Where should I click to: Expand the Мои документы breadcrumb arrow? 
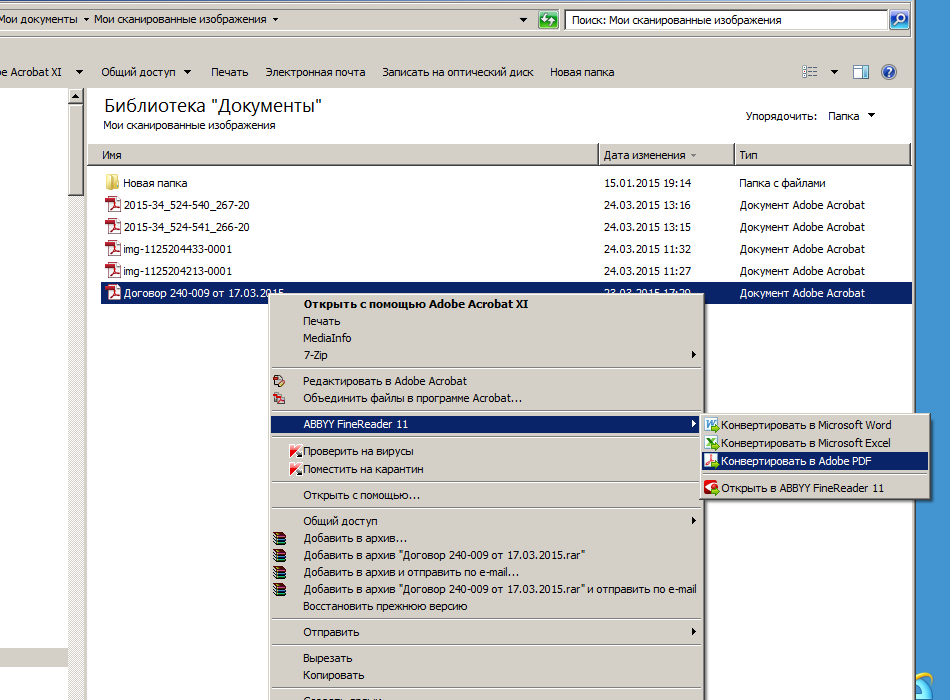tap(86, 20)
